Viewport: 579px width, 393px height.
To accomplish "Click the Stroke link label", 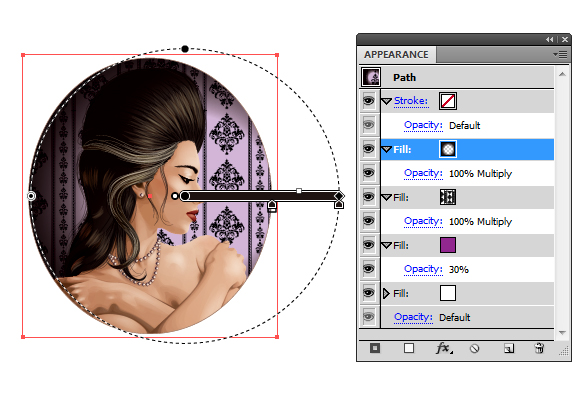I will click(x=411, y=101).
